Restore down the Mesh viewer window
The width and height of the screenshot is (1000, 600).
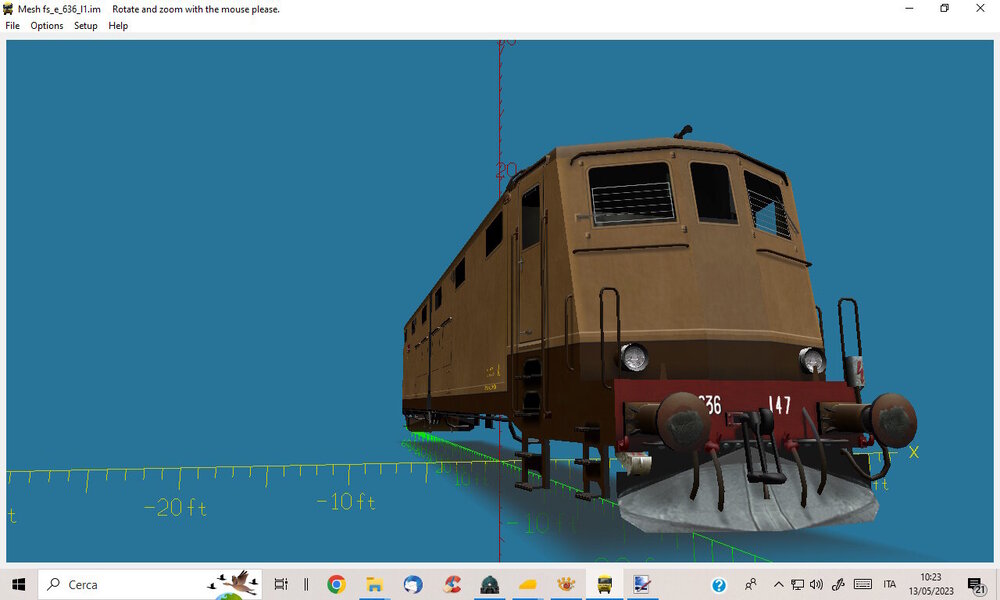point(945,8)
